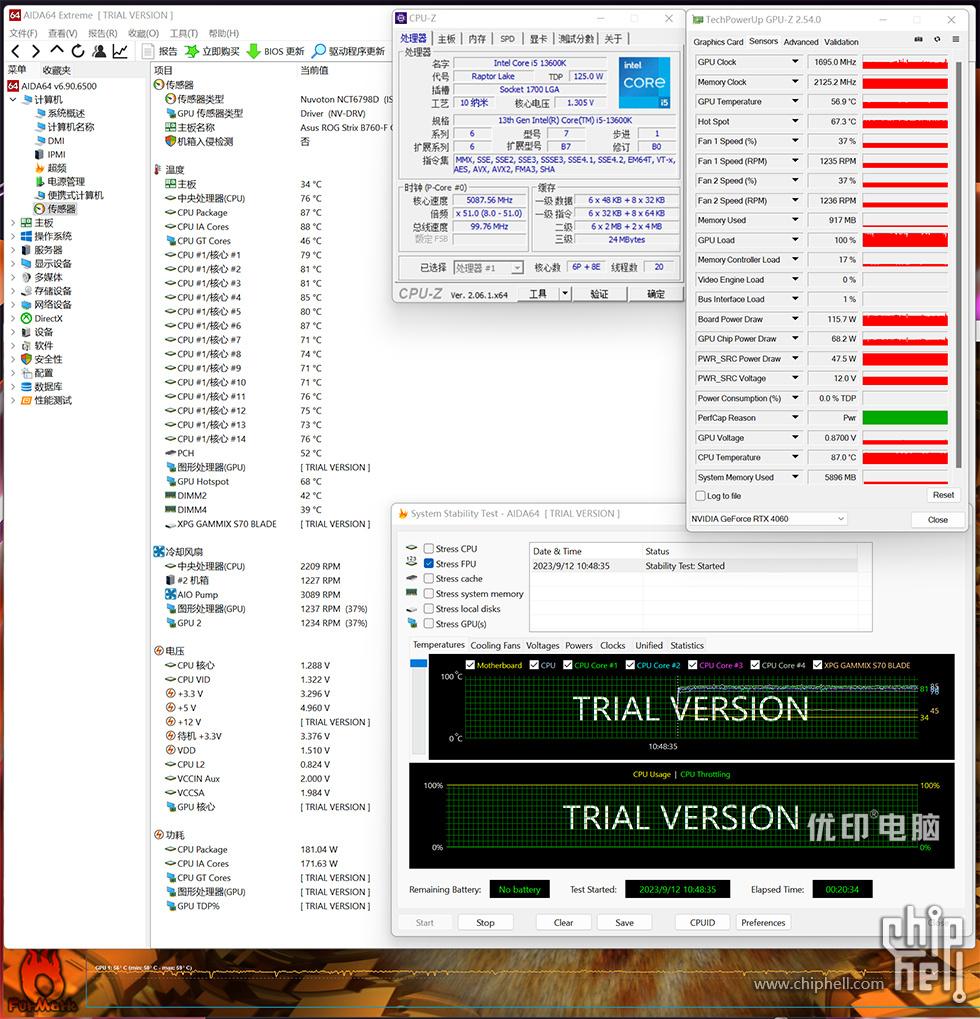
Task: Click the GPU-Z screenshot camera icon
Action: point(918,40)
